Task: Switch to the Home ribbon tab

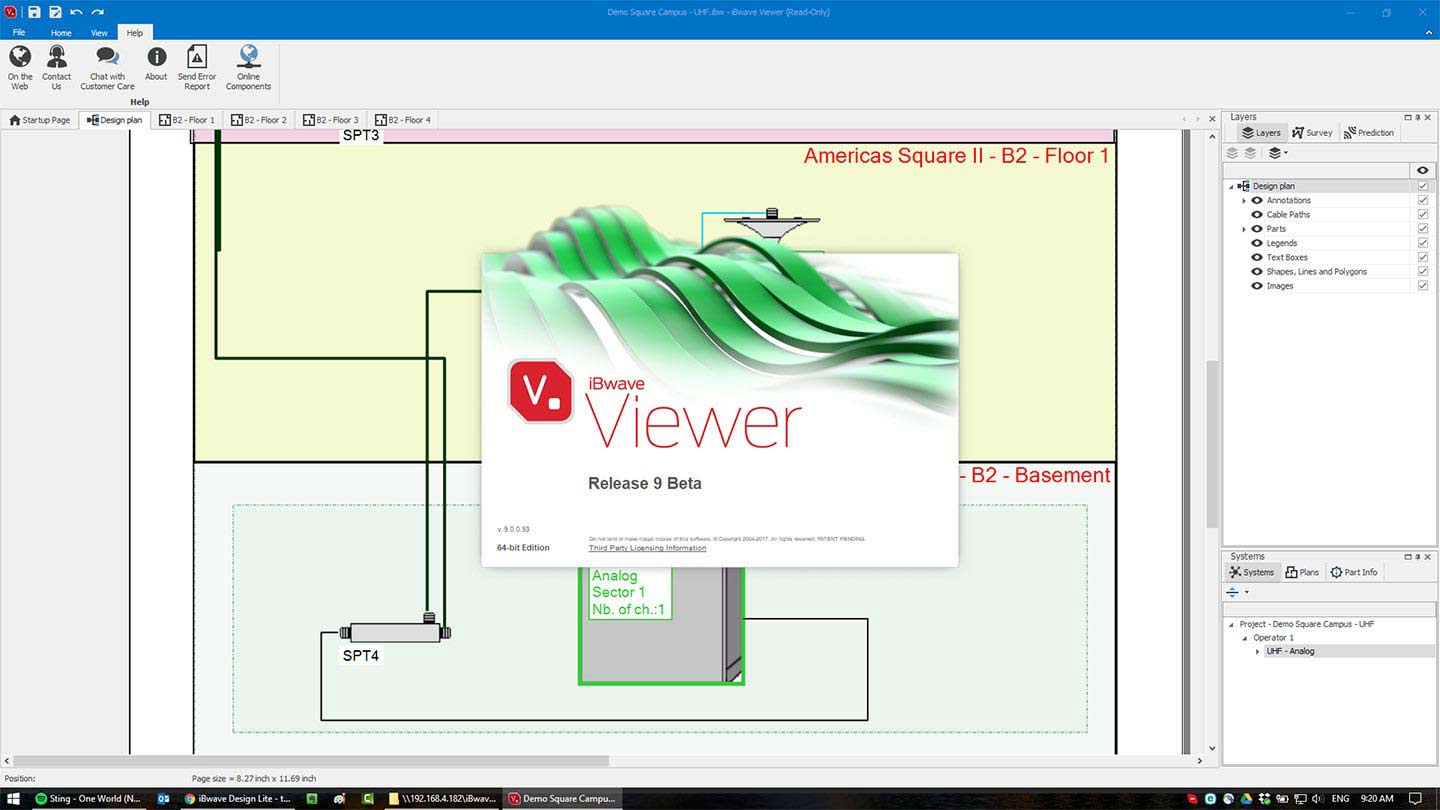Action: 61,33
